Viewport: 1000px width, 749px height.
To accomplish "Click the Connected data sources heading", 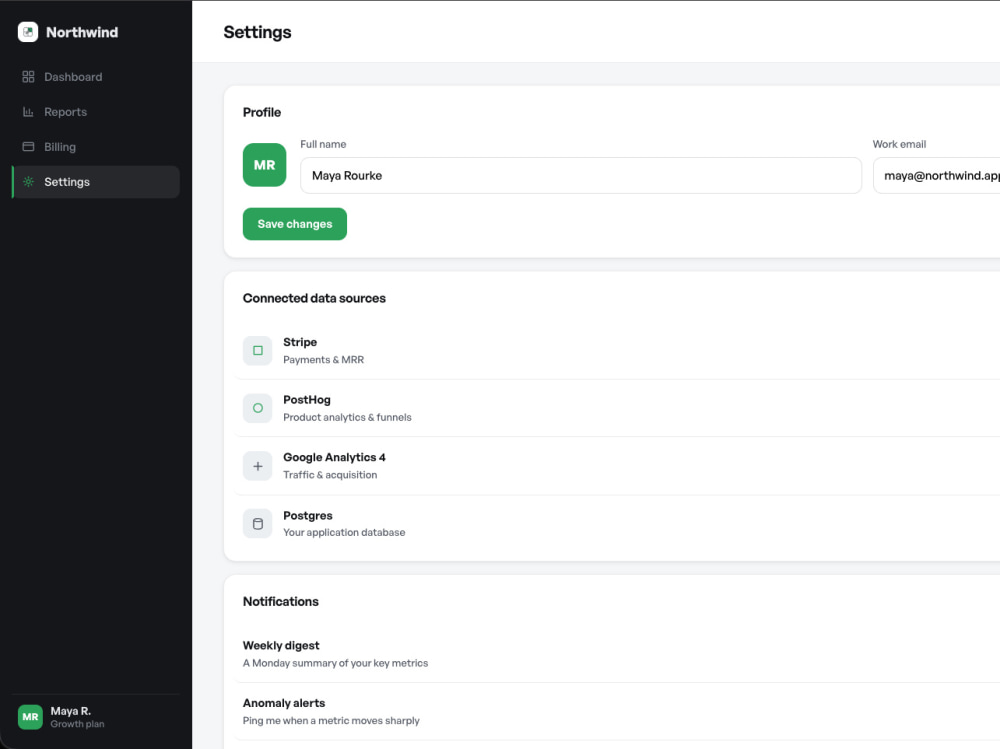I will point(314,298).
